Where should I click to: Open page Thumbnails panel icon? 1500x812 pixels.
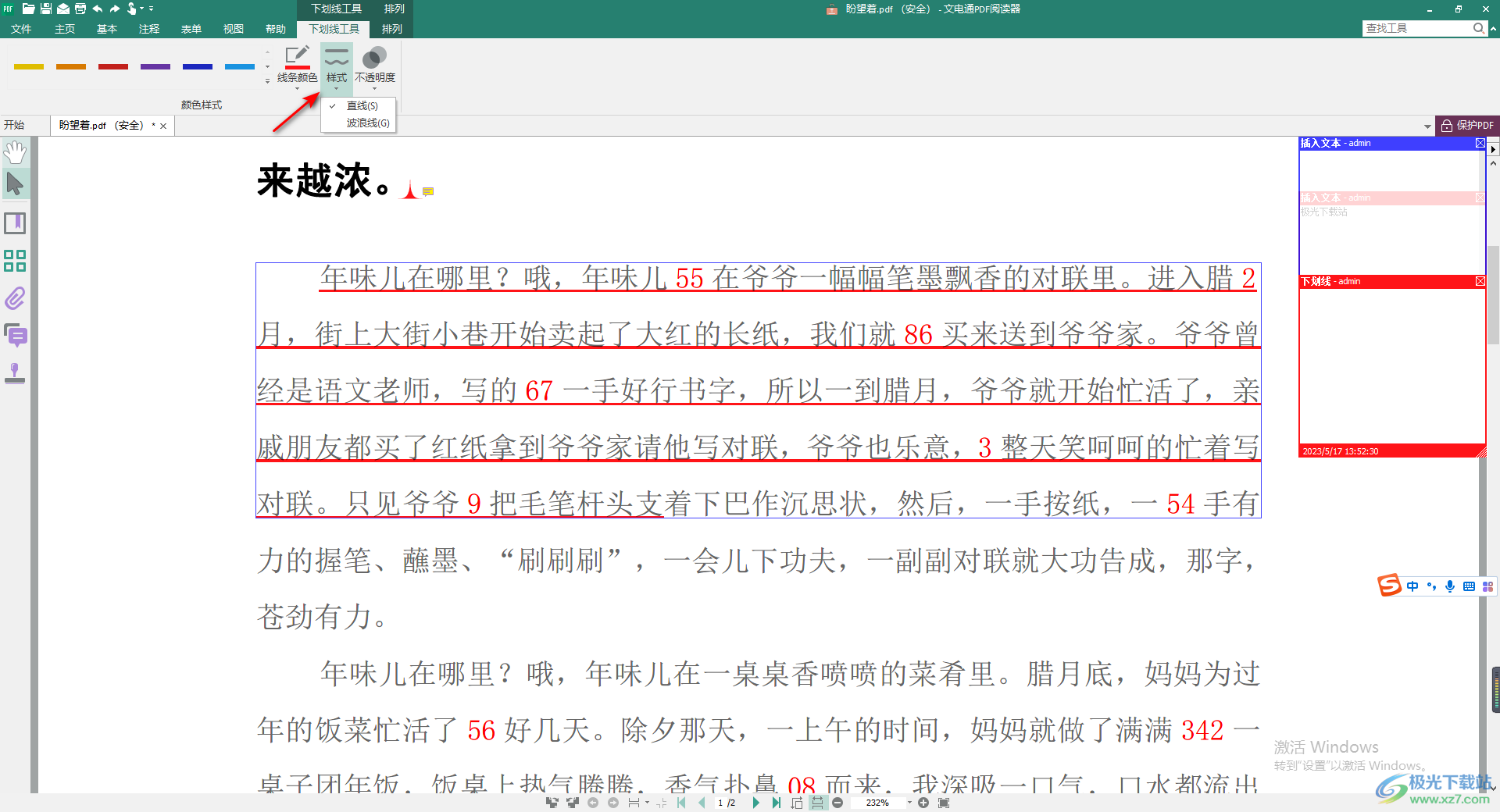pyautogui.click(x=15, y=261)
